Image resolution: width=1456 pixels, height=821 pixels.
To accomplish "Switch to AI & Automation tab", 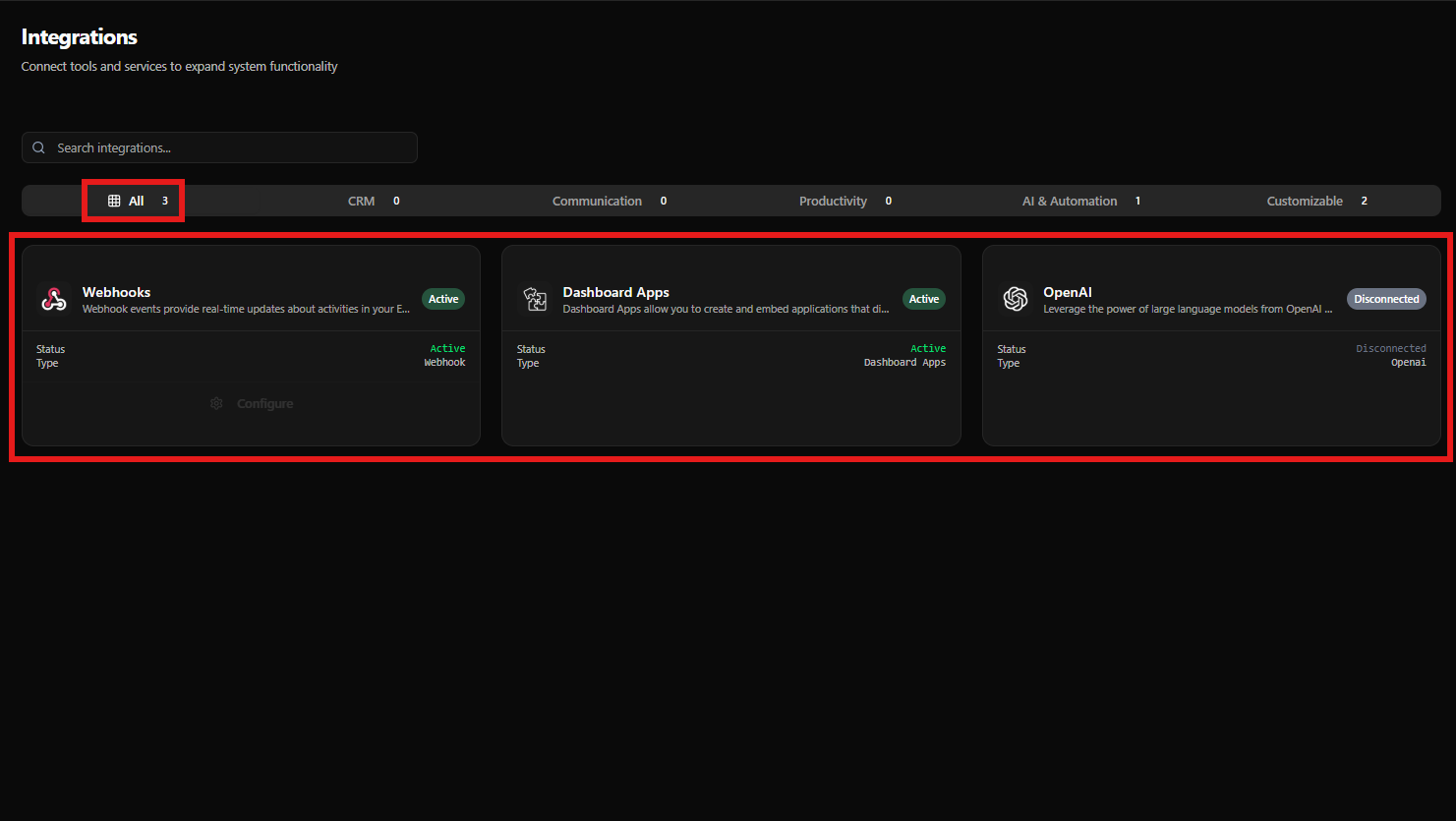I will [1081, 201].
